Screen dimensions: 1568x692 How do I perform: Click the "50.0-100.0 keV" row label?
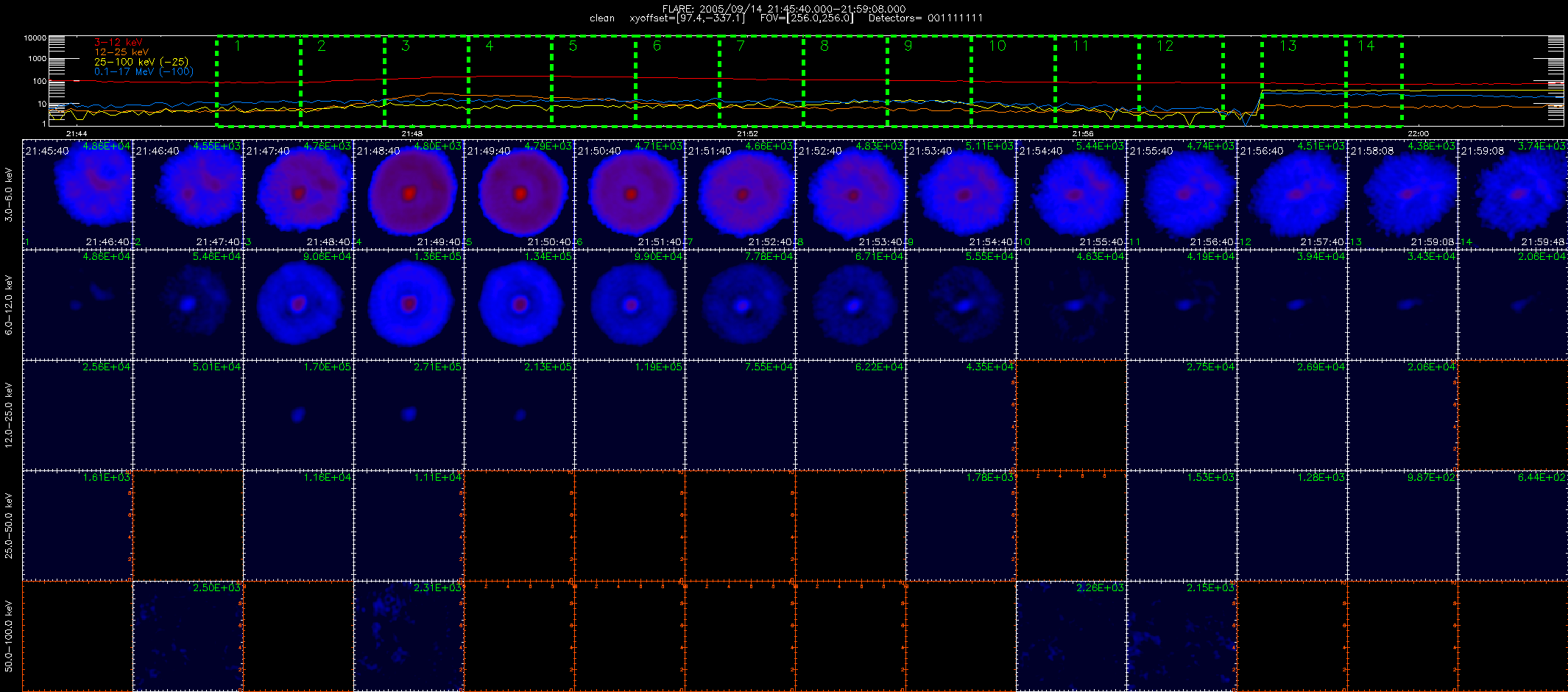point(9,636)
